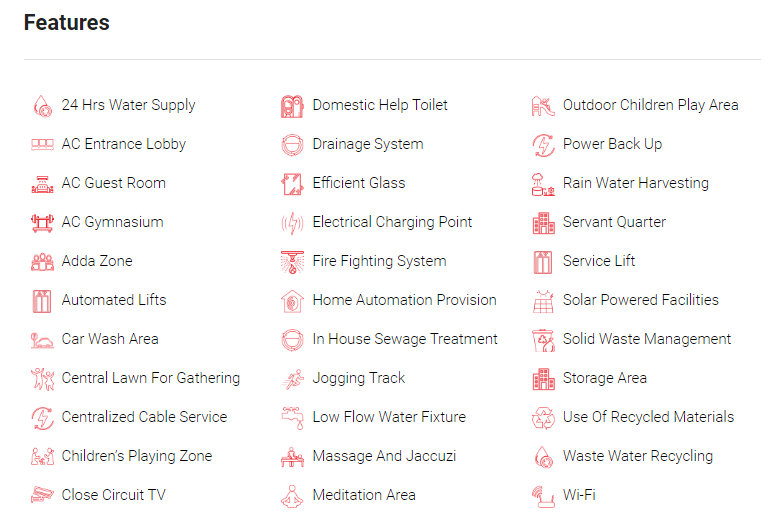
Task: Click the Fire Fighting System sprinkler icon
Action: 292,262
